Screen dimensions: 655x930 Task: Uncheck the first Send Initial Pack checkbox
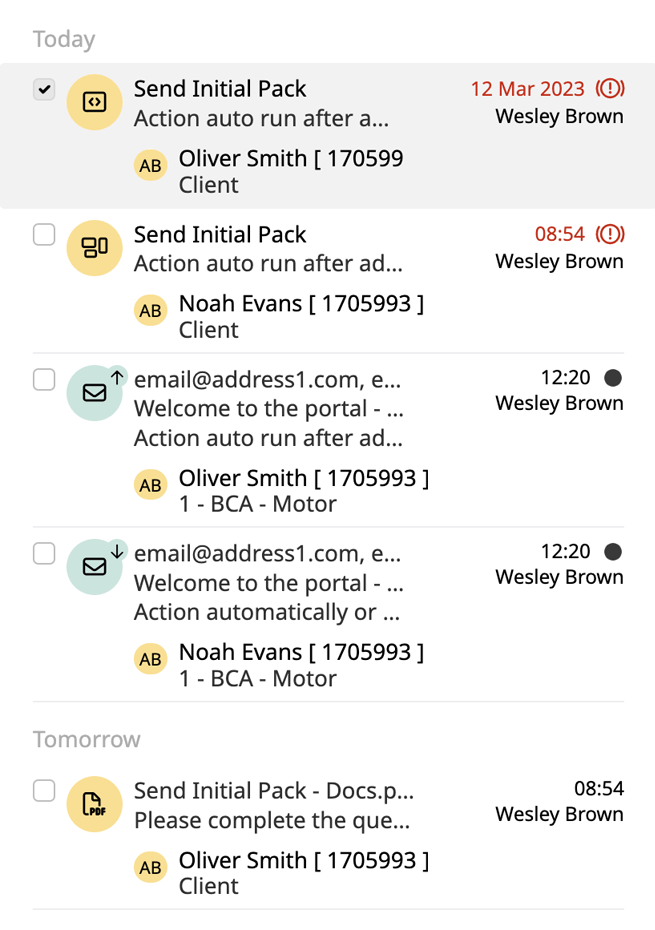[44, 90]
